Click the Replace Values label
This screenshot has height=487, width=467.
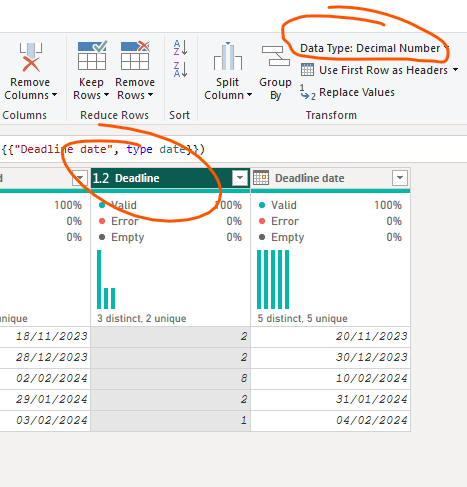point(357,92)
